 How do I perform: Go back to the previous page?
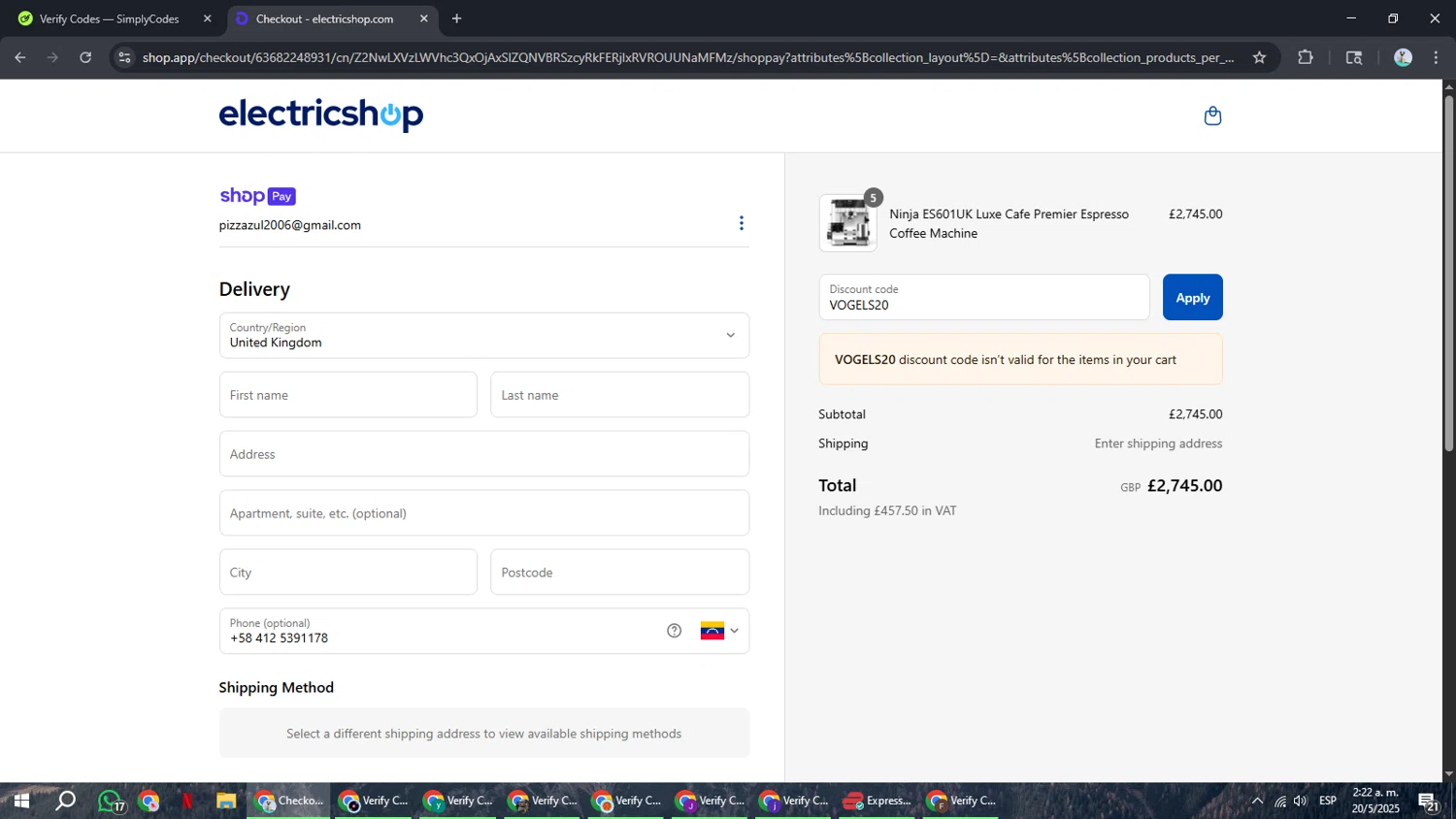coord(20,57)
